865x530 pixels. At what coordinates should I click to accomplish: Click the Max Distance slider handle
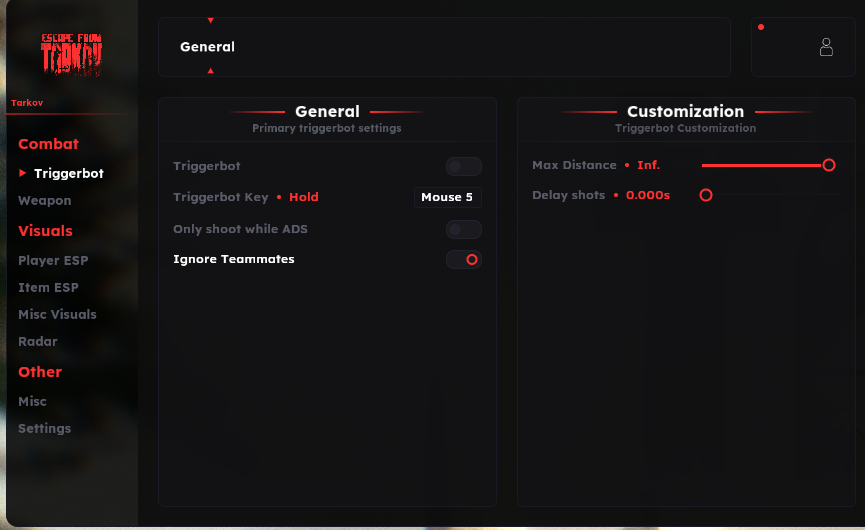tap(828, 165)
